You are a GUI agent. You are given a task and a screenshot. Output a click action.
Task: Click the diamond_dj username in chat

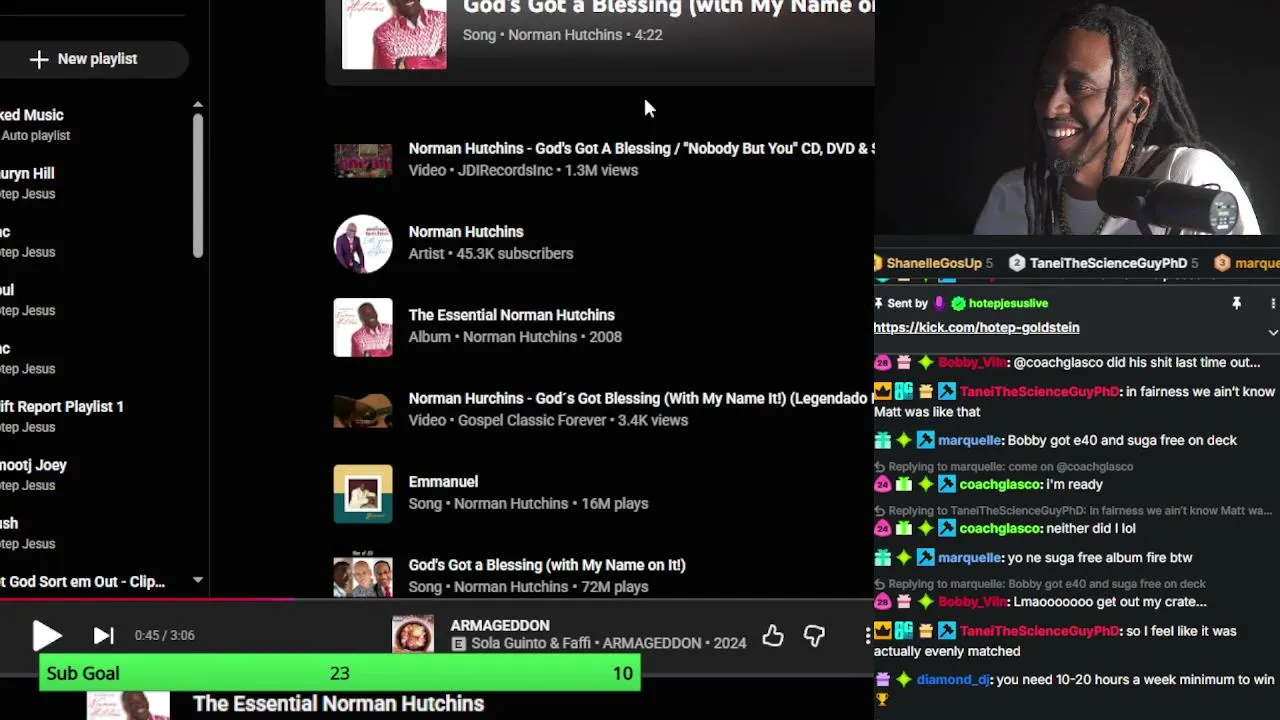point(953,680)
